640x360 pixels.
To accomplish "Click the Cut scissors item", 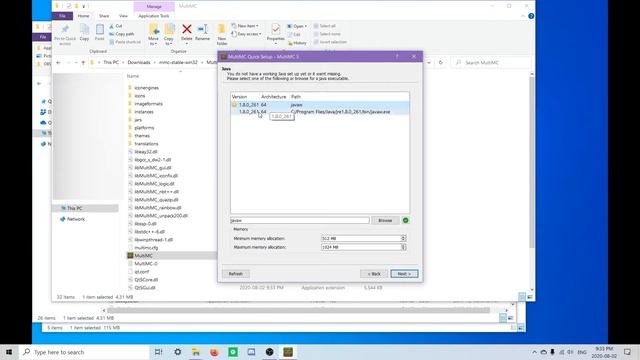I will click(116, 26).
